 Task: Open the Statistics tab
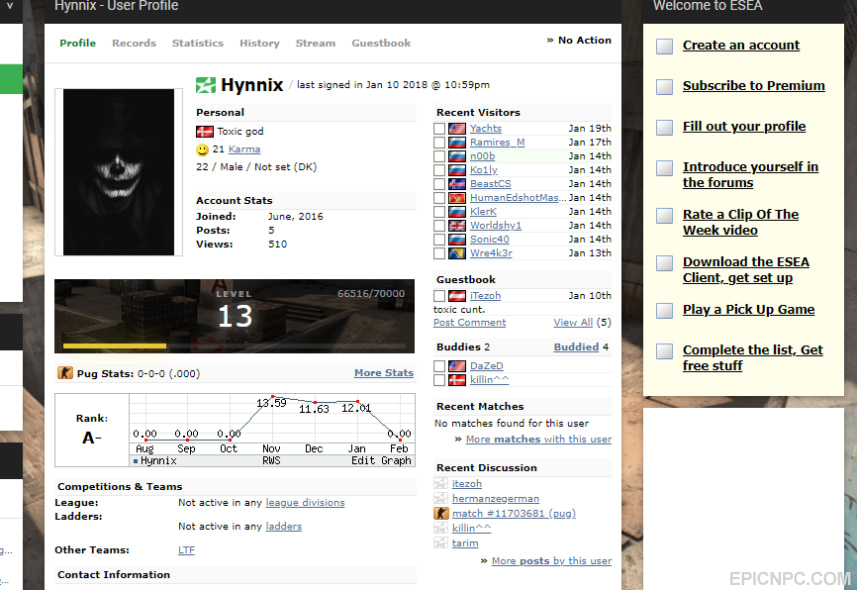tap(198, 43)
